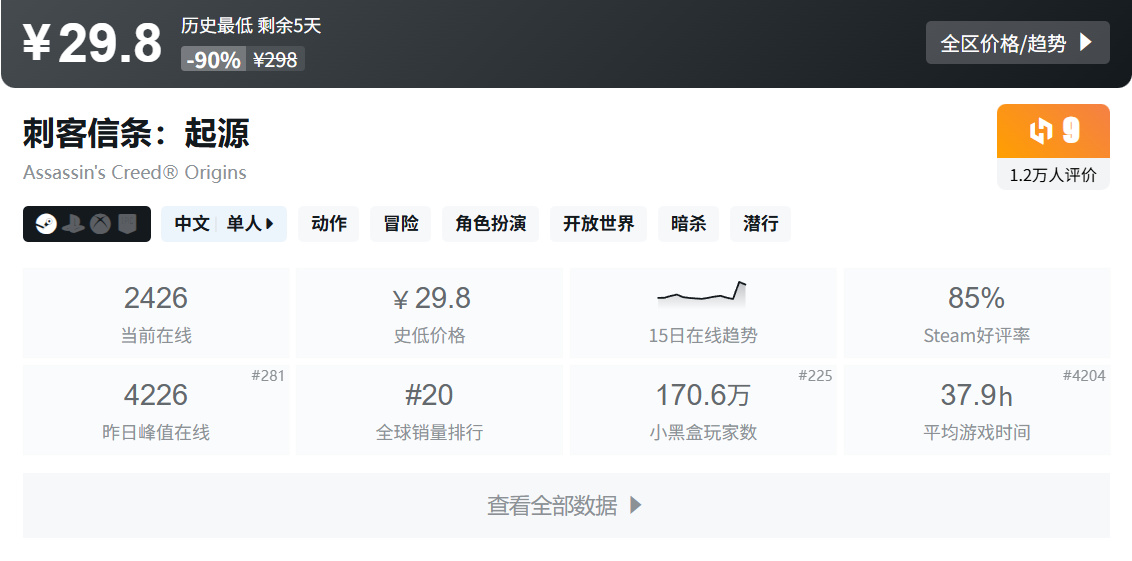Viewport: 1132px width, 561px height.
Task: Open the 潜行 genre tag
Action: 760,224
